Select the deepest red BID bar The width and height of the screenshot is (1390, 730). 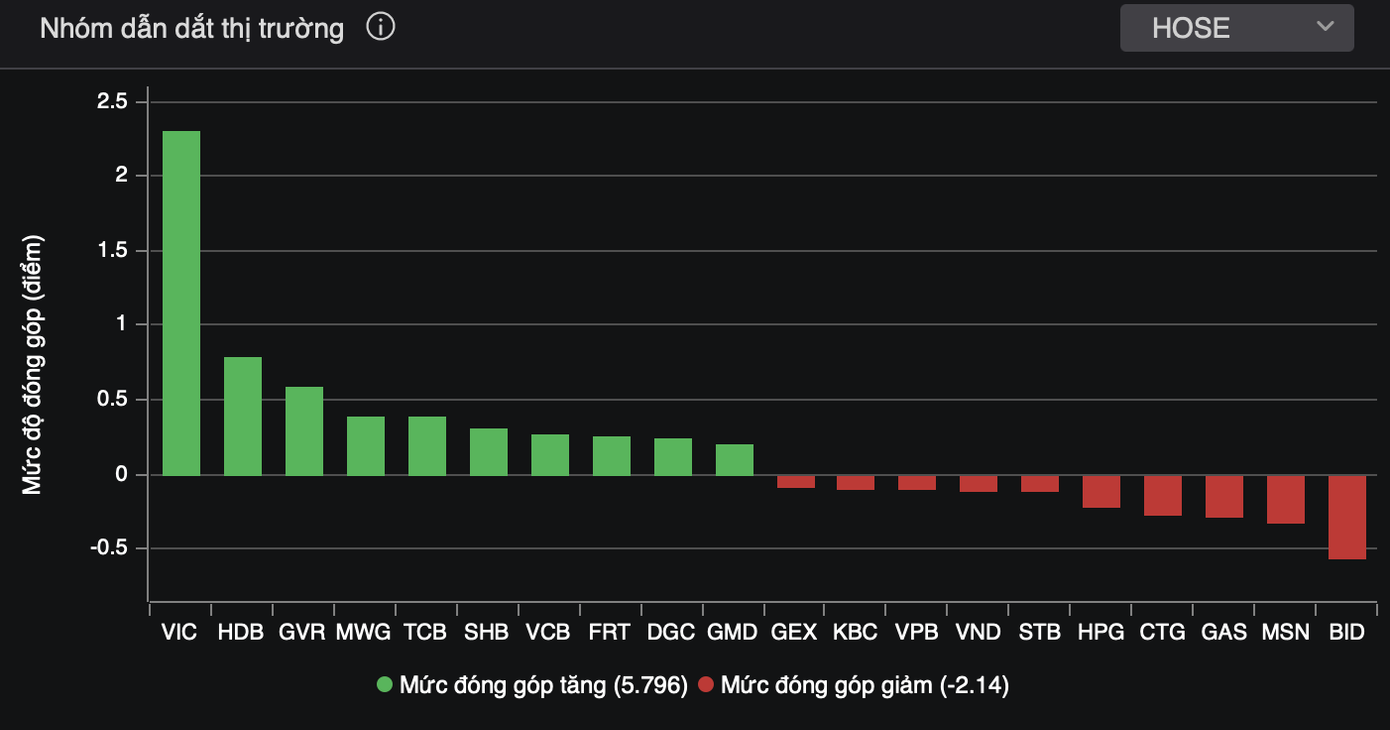(1346, 515)
